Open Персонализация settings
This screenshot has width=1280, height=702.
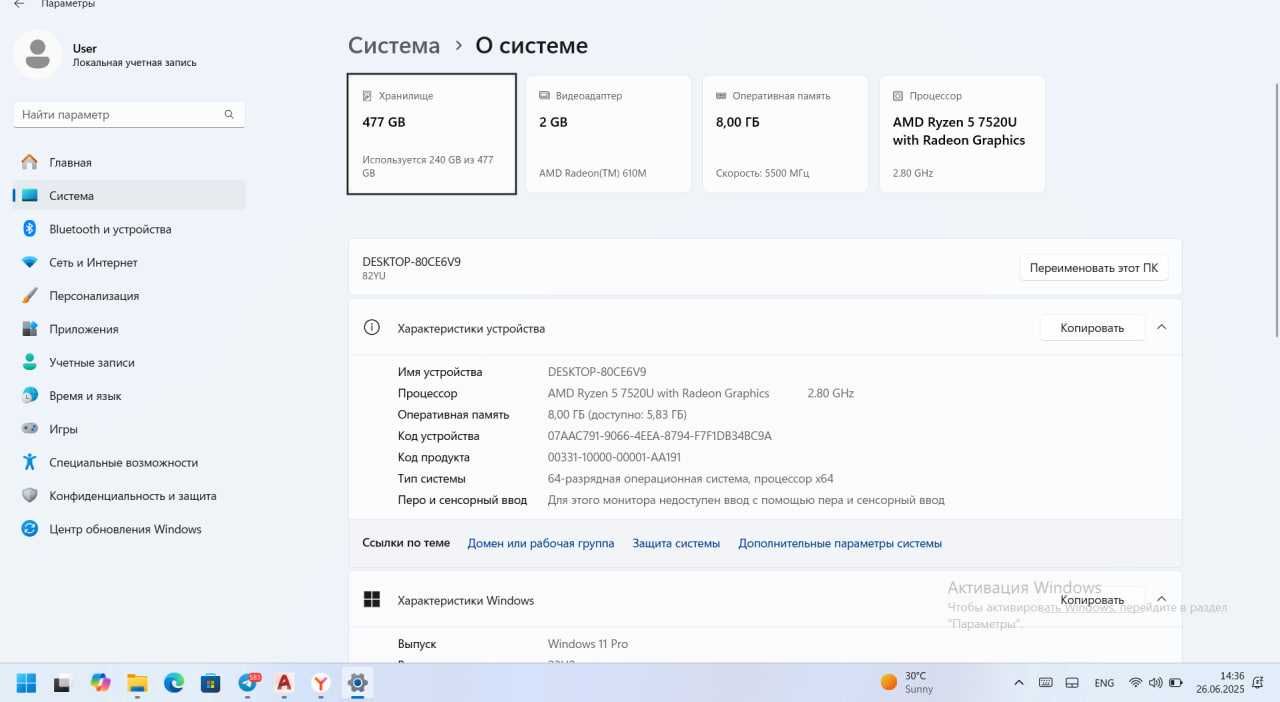(x=129, y=296)
